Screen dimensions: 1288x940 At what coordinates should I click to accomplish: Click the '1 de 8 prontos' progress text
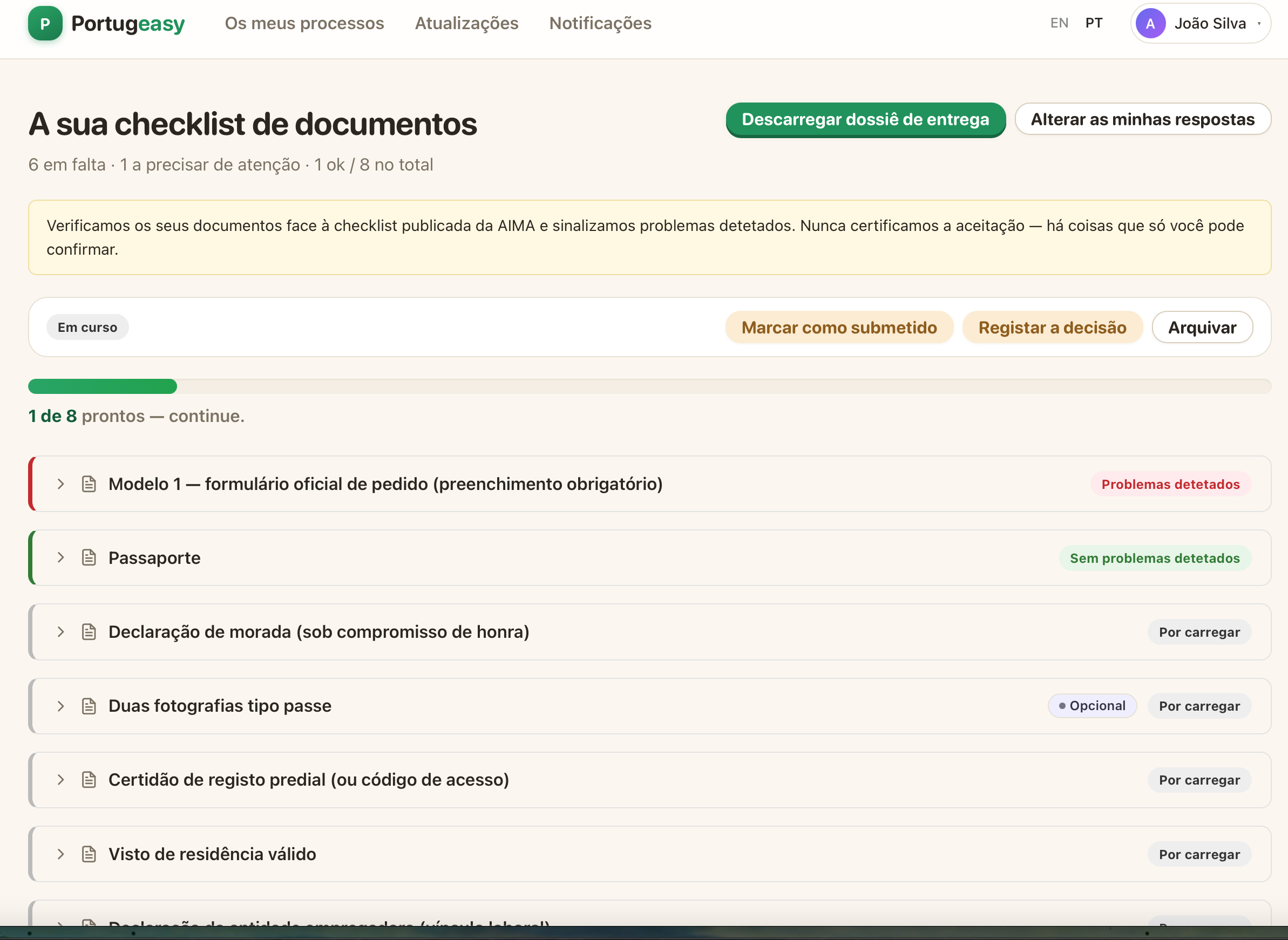[136, 416]
